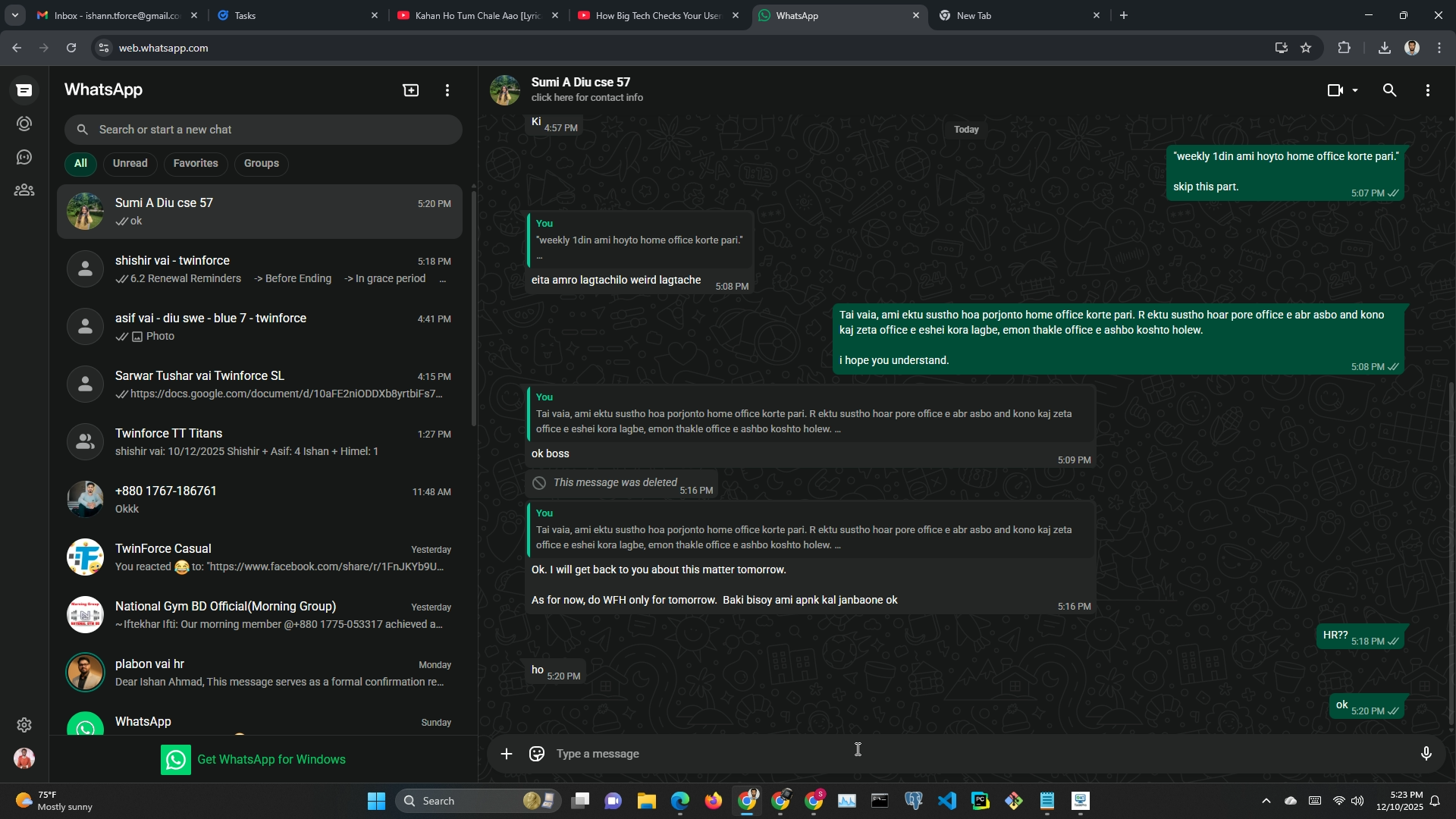This screenshot has width=1456, height=819.
Task: Open the chat list three-dot menu
Action: (x=447, y=90)
